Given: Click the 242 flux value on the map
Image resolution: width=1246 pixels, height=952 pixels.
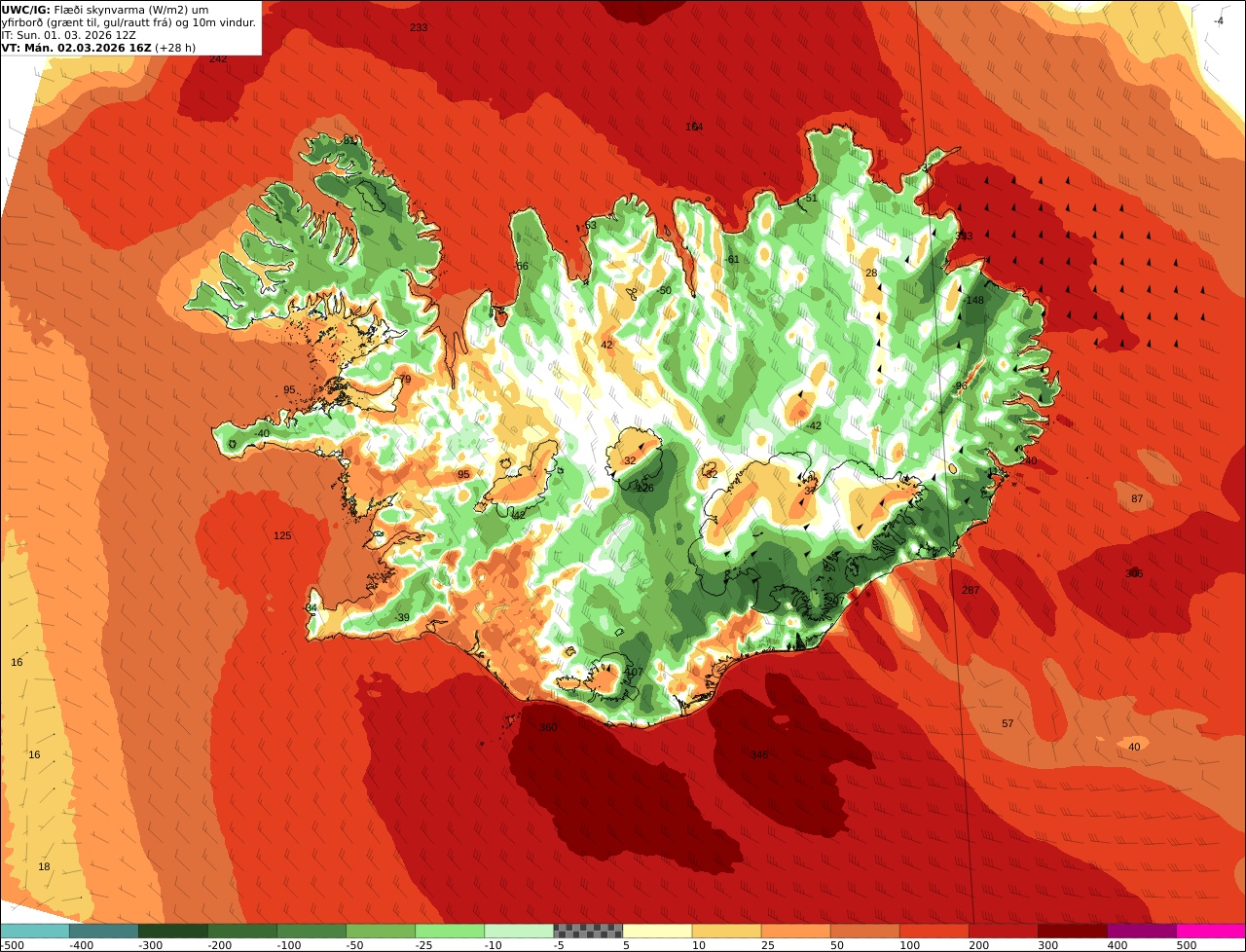Looking at the screenshot, I should click(218, 58).
